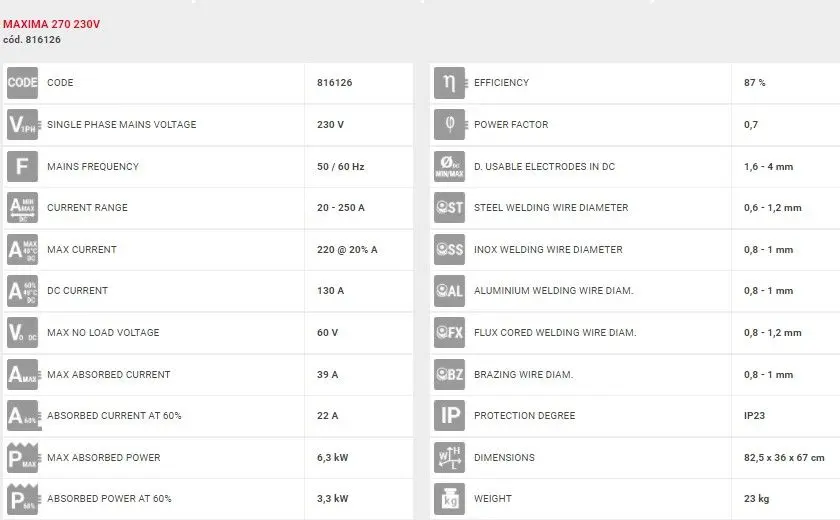
Task: Click the IP protection degree icon
Action: [449, 416]
